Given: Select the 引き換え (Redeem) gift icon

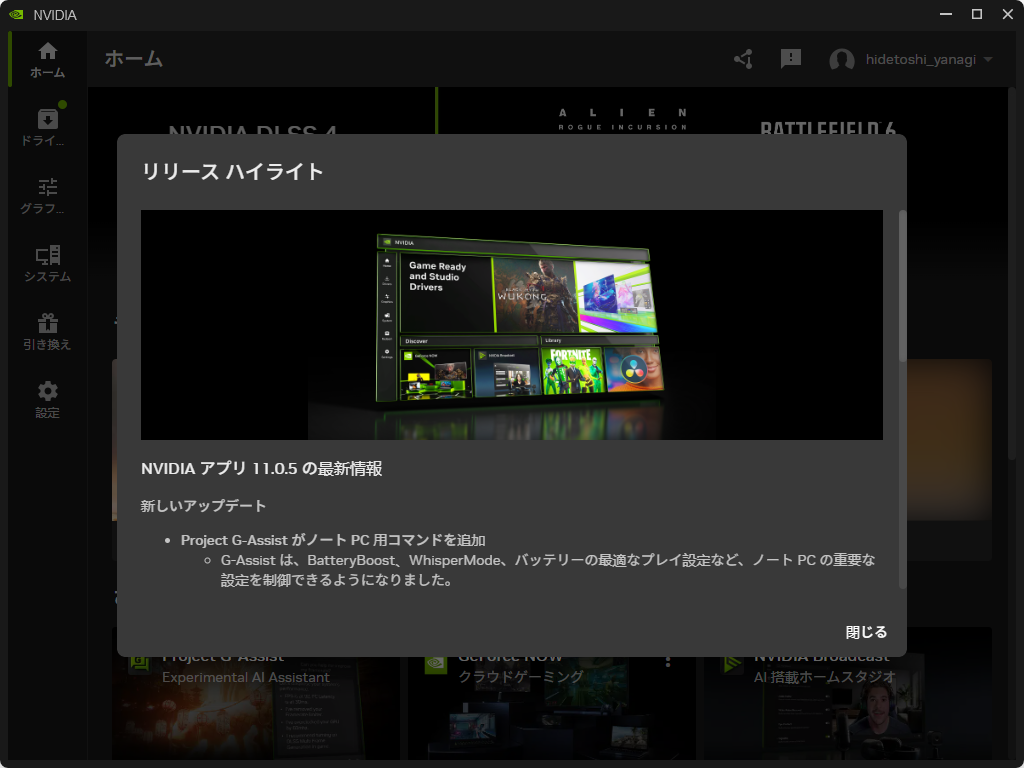Looking at the screenshot, I should coord(46,325).
